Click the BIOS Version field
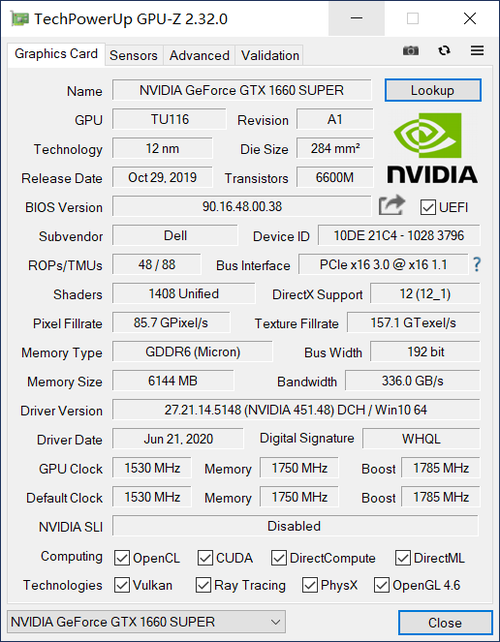 pos(242,206)
